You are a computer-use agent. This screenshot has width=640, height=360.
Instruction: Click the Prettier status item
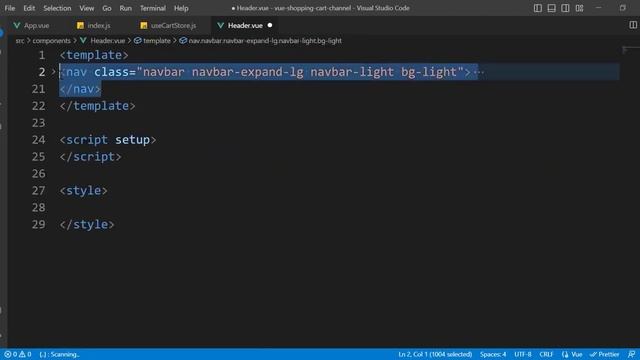click(604, 354)
